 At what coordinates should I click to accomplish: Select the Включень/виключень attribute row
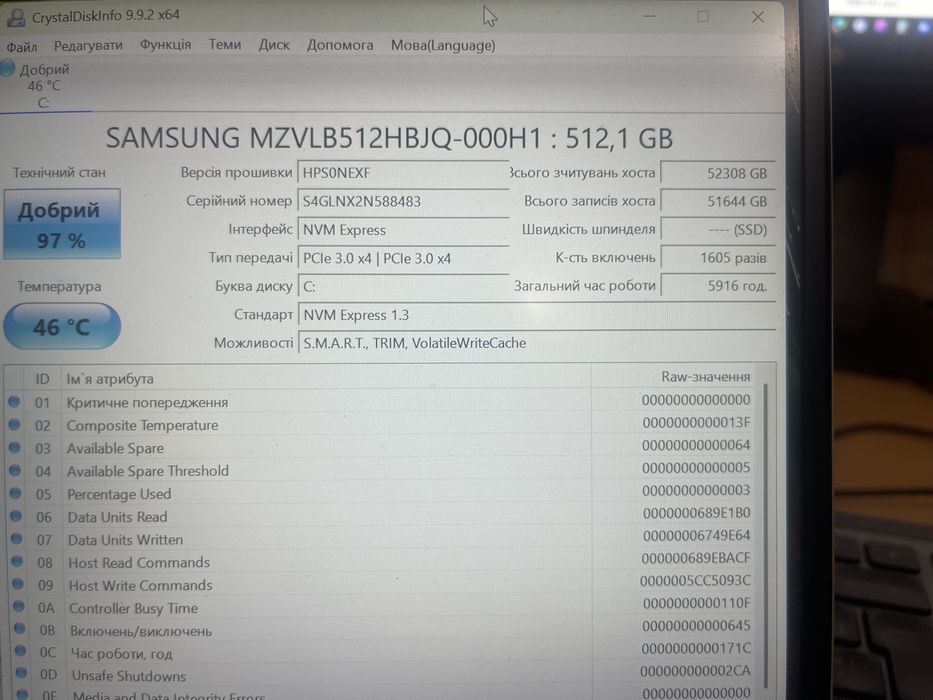click(x=381, y=629)
